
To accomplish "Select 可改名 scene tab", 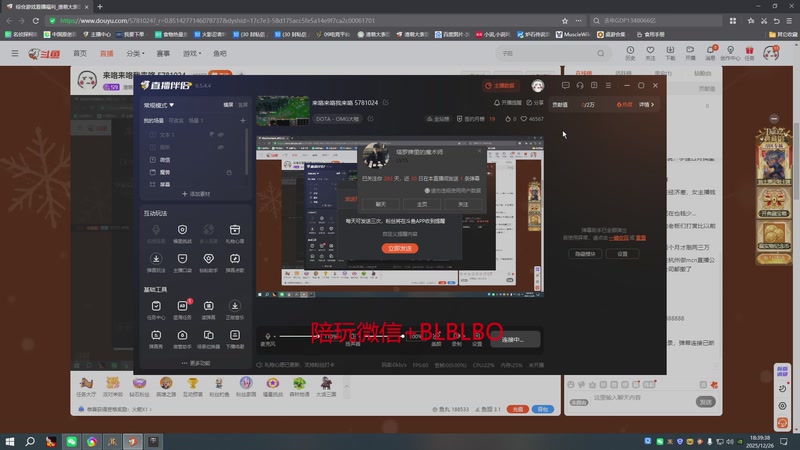I will tap(176, 120).
